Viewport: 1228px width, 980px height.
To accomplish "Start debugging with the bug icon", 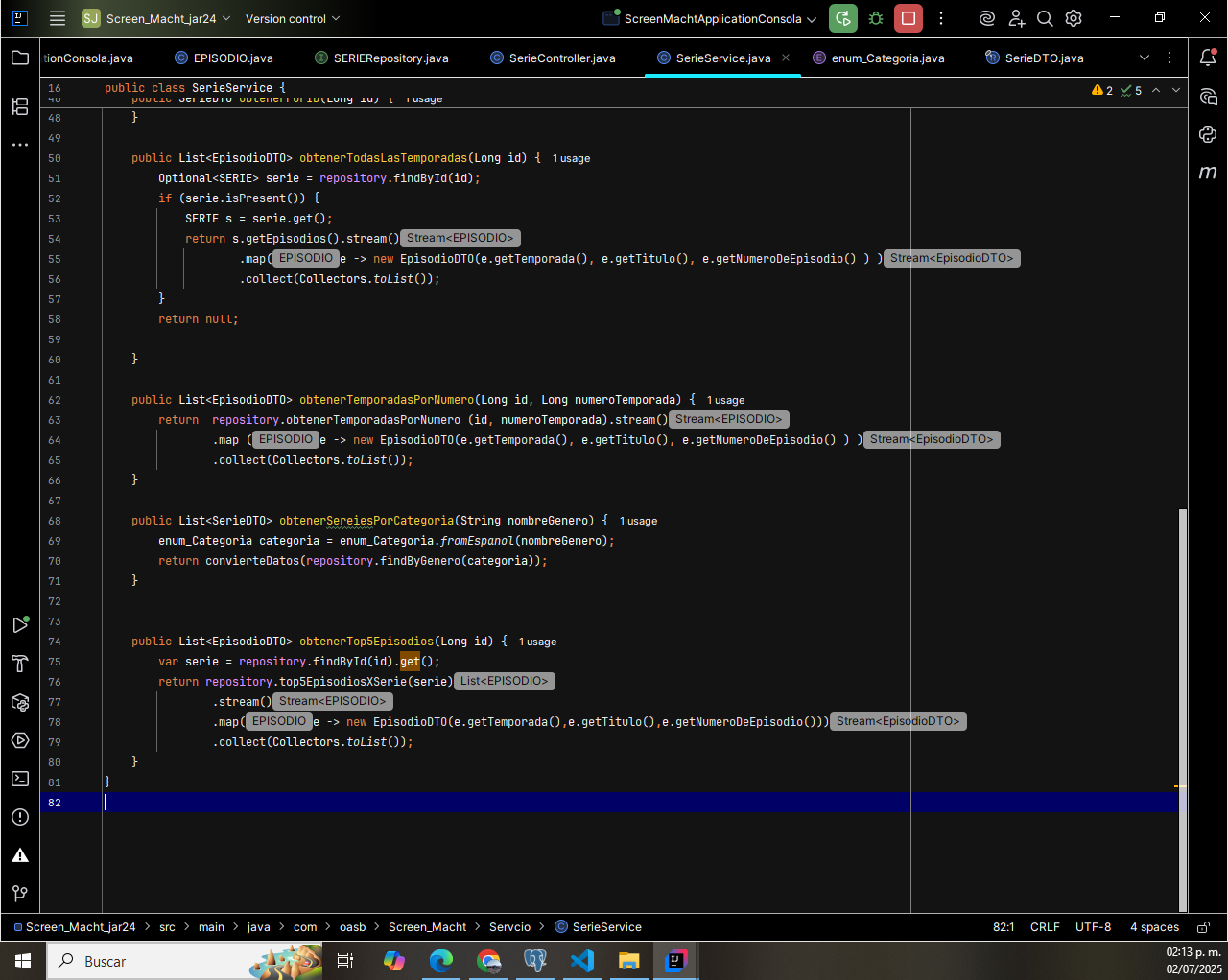I will tap(876, 18).
